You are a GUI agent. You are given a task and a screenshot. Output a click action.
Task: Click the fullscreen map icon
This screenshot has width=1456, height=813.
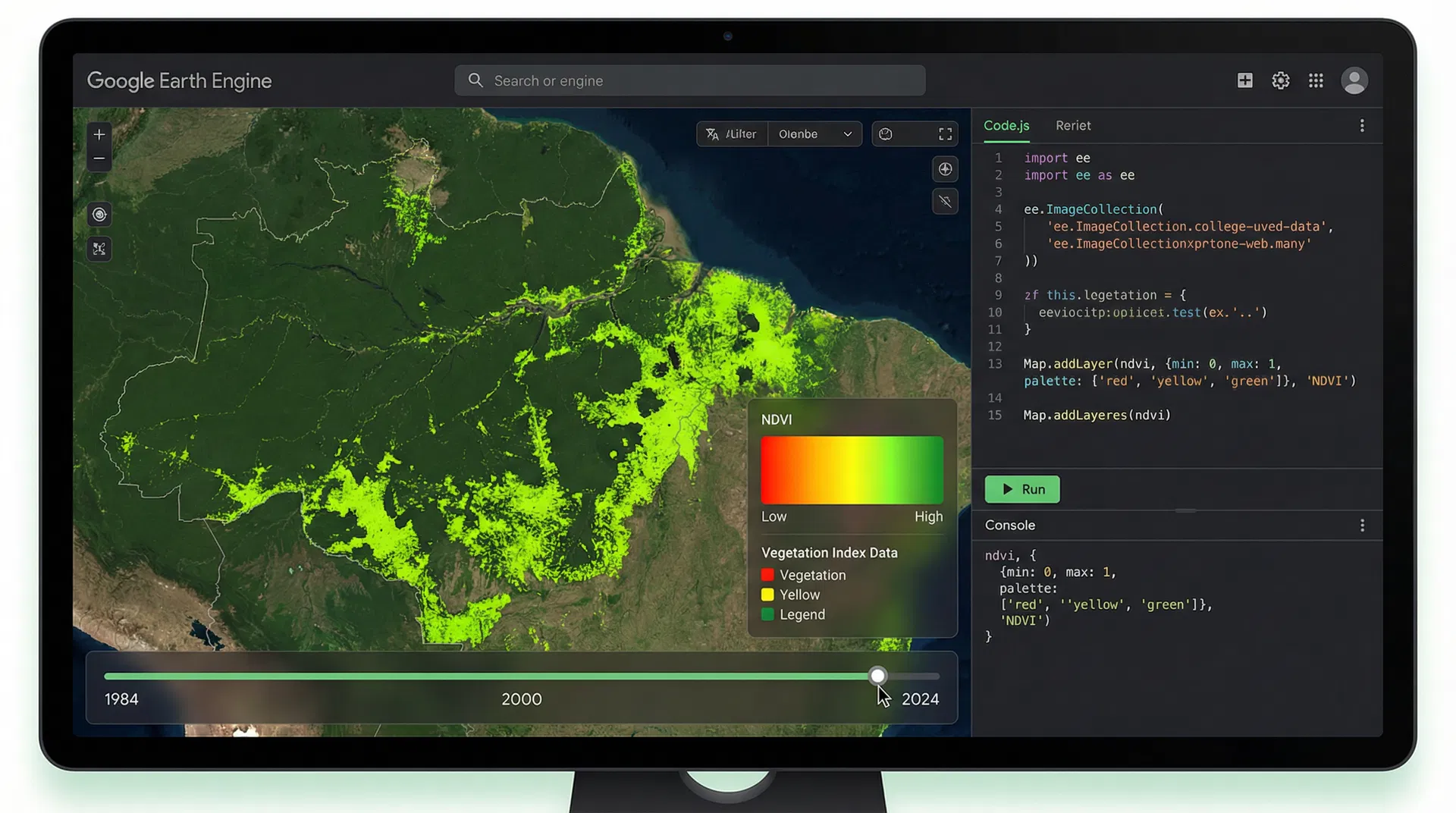[945, 133]
